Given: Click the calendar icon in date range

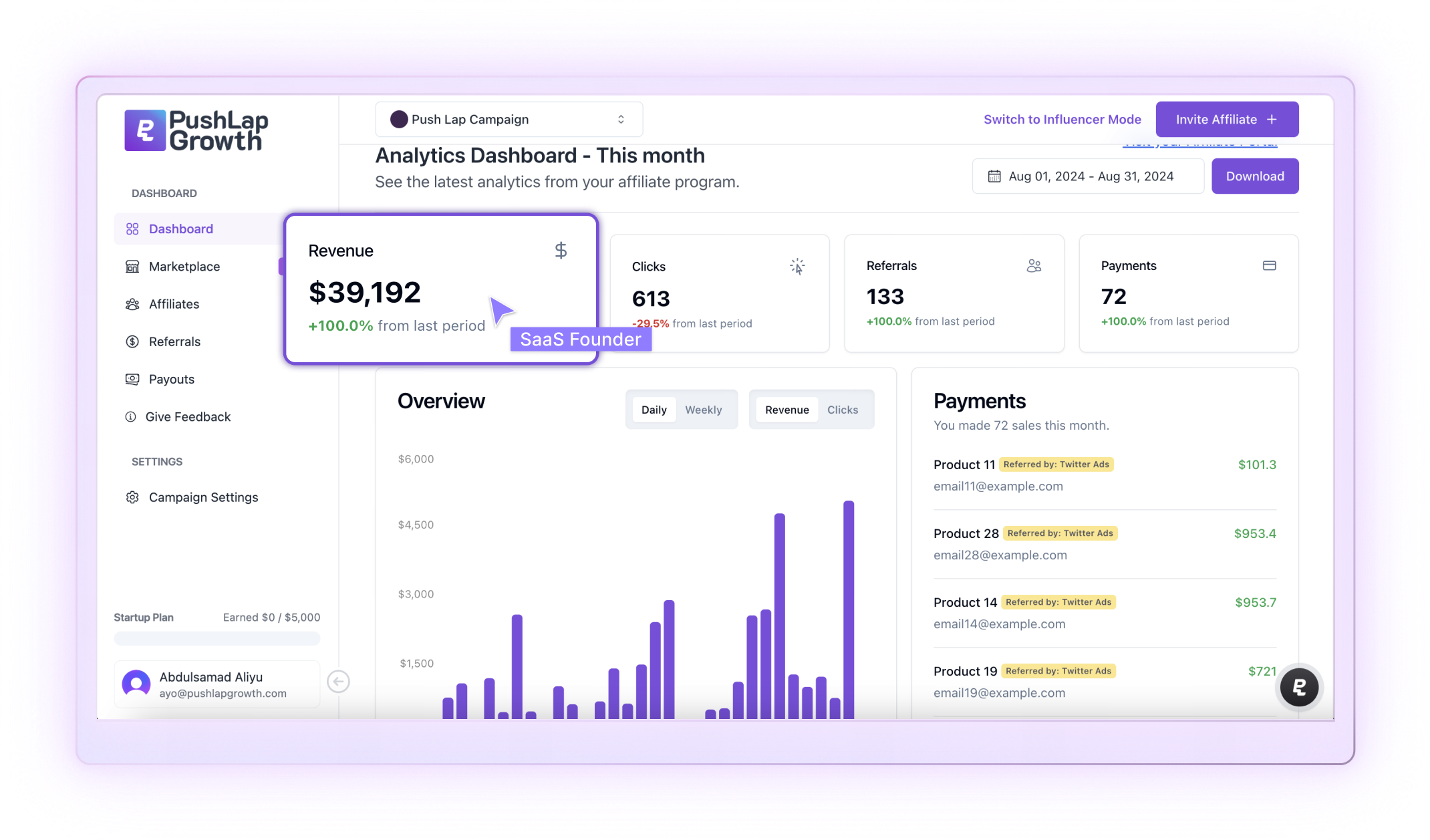Looking at the screenshot, I should click(994, 176).
